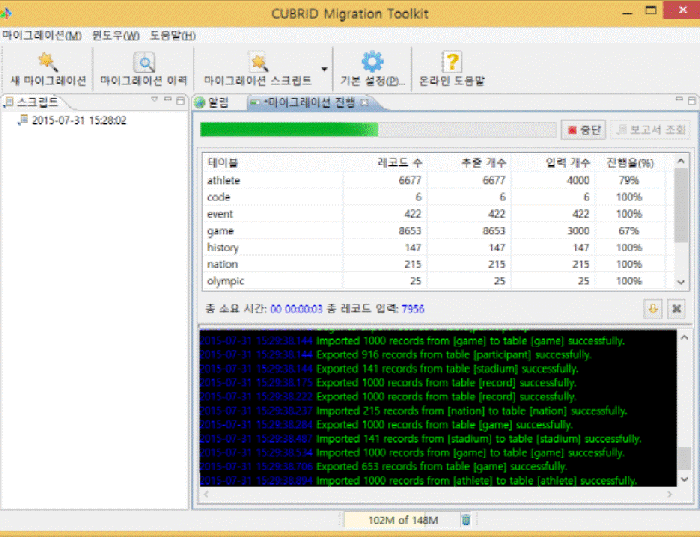700x537 pixels.
Task: Select script 2015-07-31 15:28:02 in tree
Action: (78, 120)
